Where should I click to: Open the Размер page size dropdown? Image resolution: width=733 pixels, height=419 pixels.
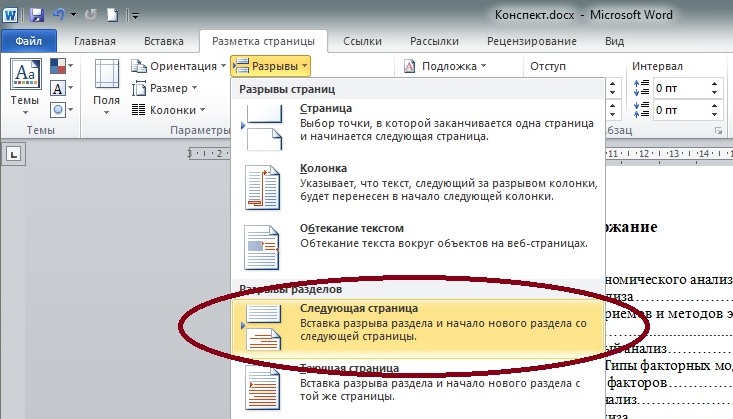pos(165,88)
